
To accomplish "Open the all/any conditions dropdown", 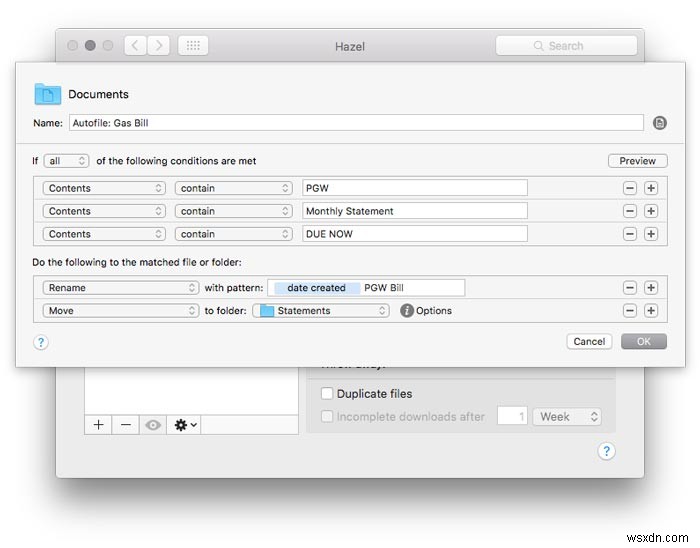I will 66,161.
